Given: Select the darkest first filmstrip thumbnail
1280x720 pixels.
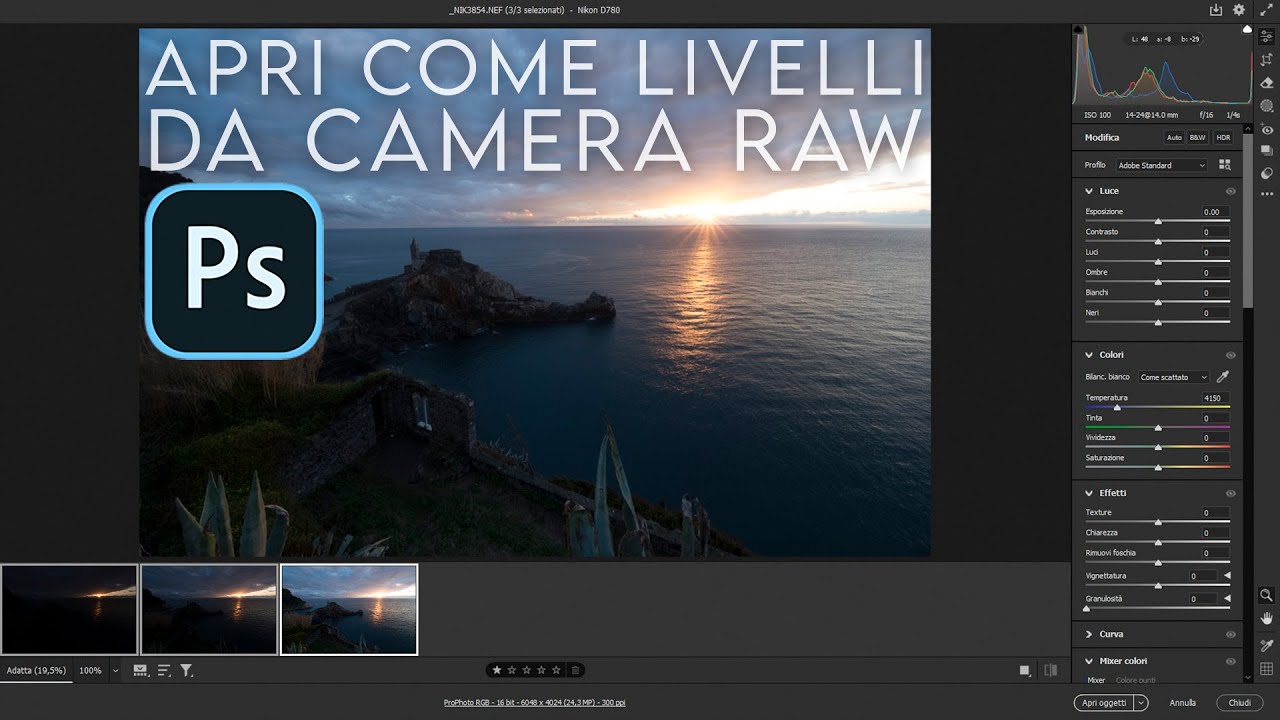Looking at the screenshot, I should [x=69, y=609].
